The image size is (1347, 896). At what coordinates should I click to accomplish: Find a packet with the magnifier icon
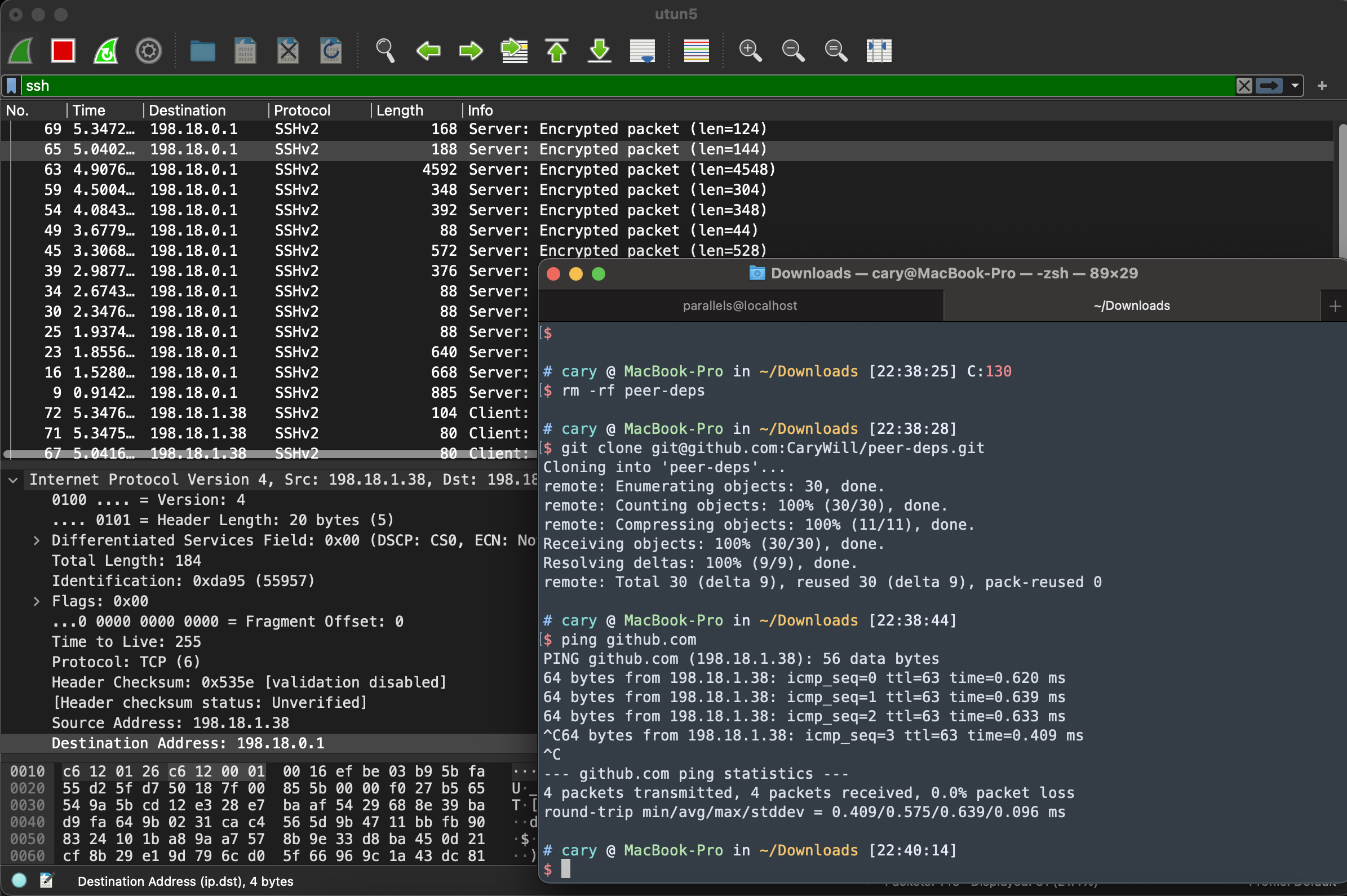tap(385, 51)
